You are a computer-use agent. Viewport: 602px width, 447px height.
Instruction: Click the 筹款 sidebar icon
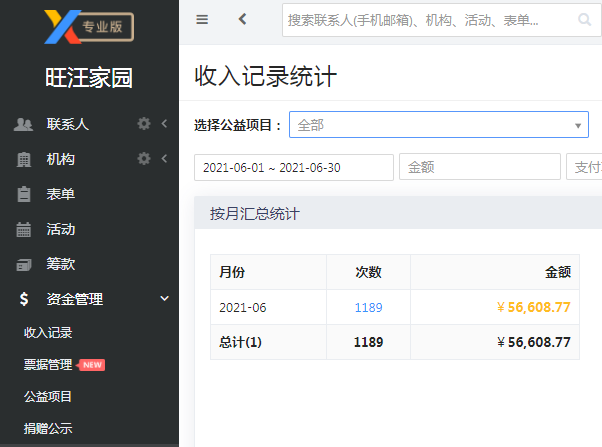pyautogui.click(x=24, y=265)
